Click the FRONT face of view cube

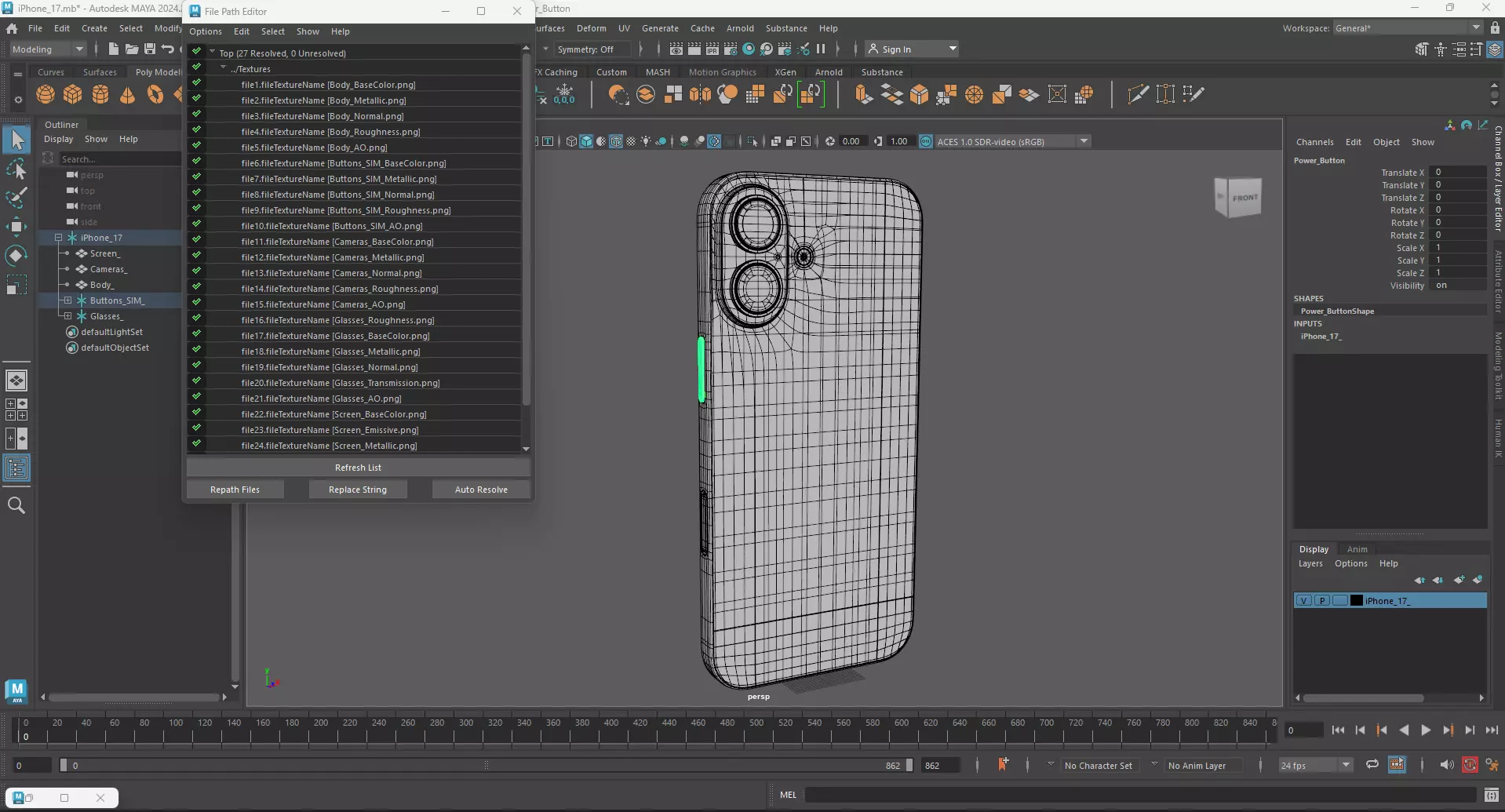tap(1244, 198)
